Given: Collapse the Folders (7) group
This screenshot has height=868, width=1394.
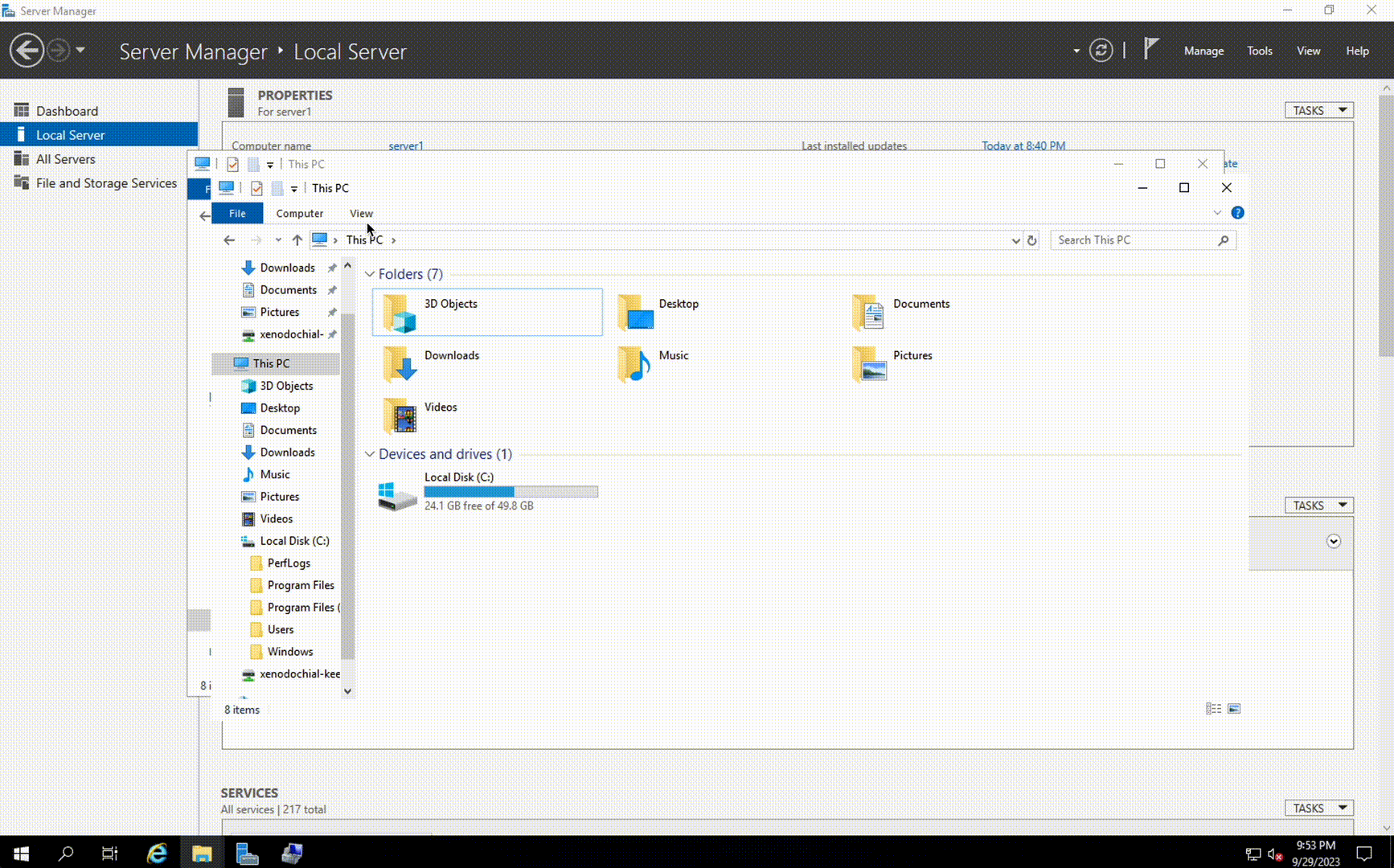Looking at the screenshot, I should tap(370, 275).
